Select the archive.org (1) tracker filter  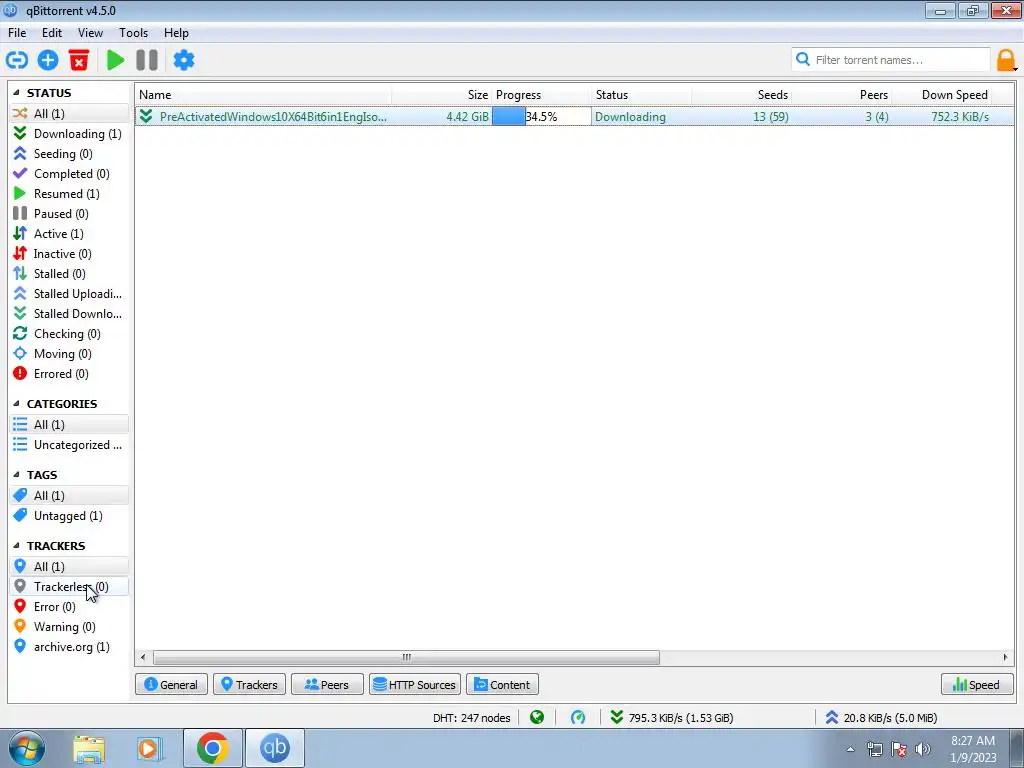click(x=69, y=647)
